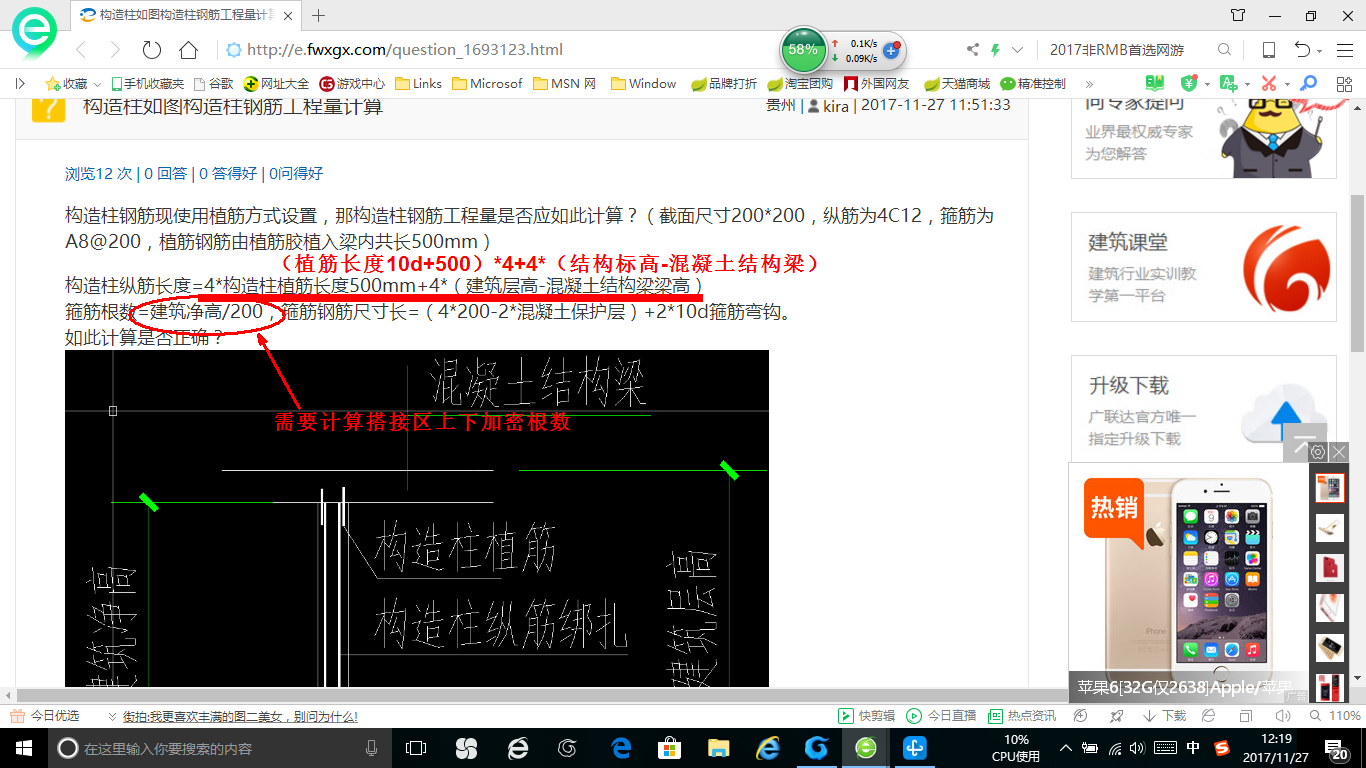This screenshot has width=1366, height=768.
Task: Click status bar speaker mute icon
Action: pos(1284,716)
